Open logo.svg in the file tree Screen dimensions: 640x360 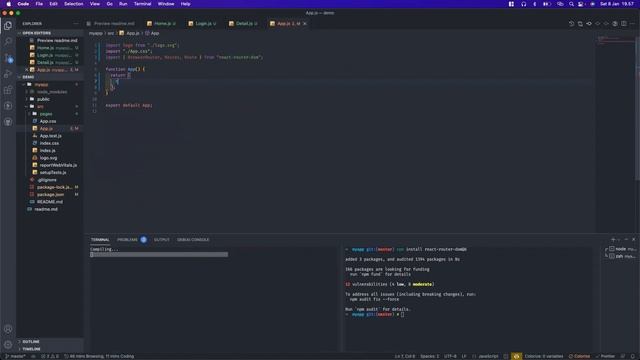click(49, 158)
